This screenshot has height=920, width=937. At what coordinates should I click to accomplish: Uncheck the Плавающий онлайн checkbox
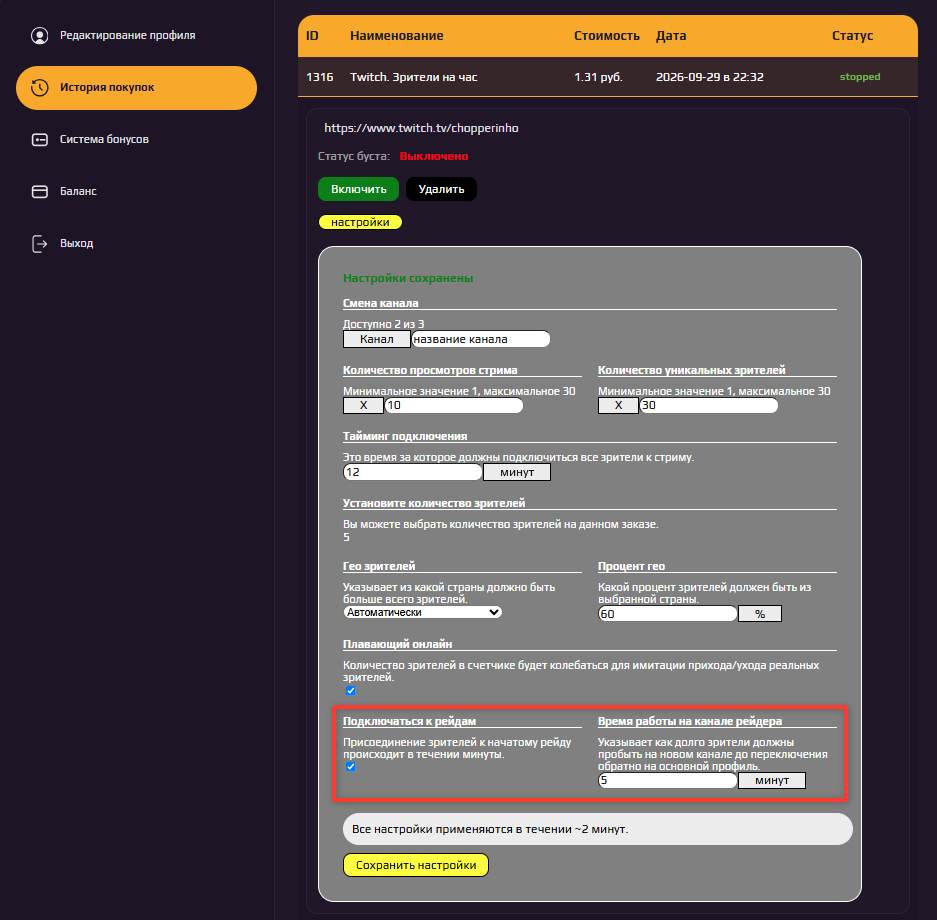click(x=351, y=691)
